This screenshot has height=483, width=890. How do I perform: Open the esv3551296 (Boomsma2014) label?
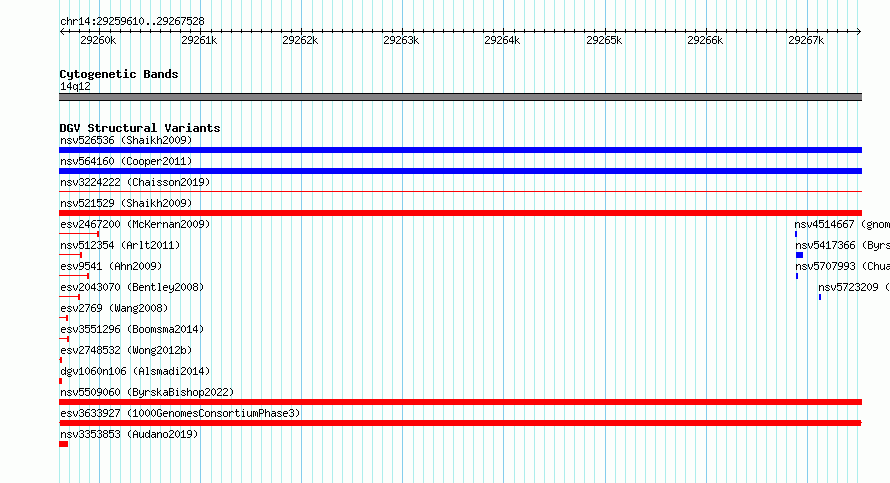coord(132,329)
